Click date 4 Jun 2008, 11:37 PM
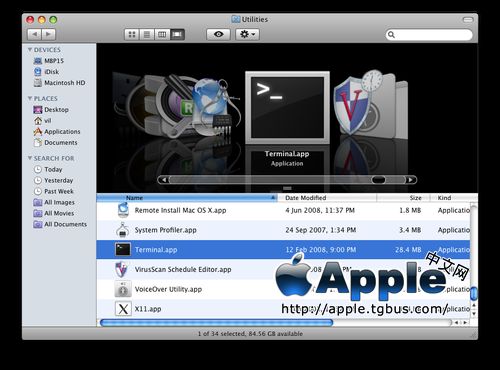The height and width of the screenshot is (370, 500). tap(320, 210)
